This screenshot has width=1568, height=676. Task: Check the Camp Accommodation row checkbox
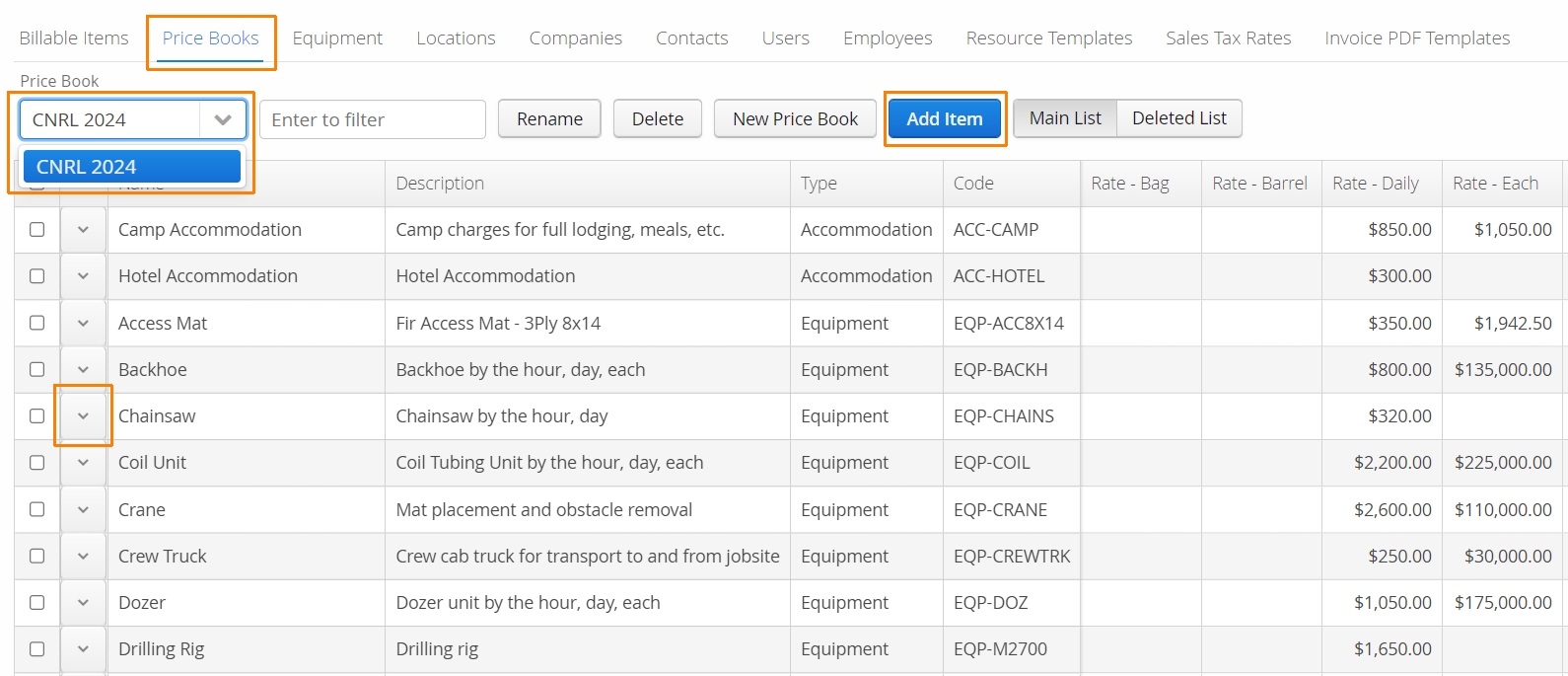(37, 229)
